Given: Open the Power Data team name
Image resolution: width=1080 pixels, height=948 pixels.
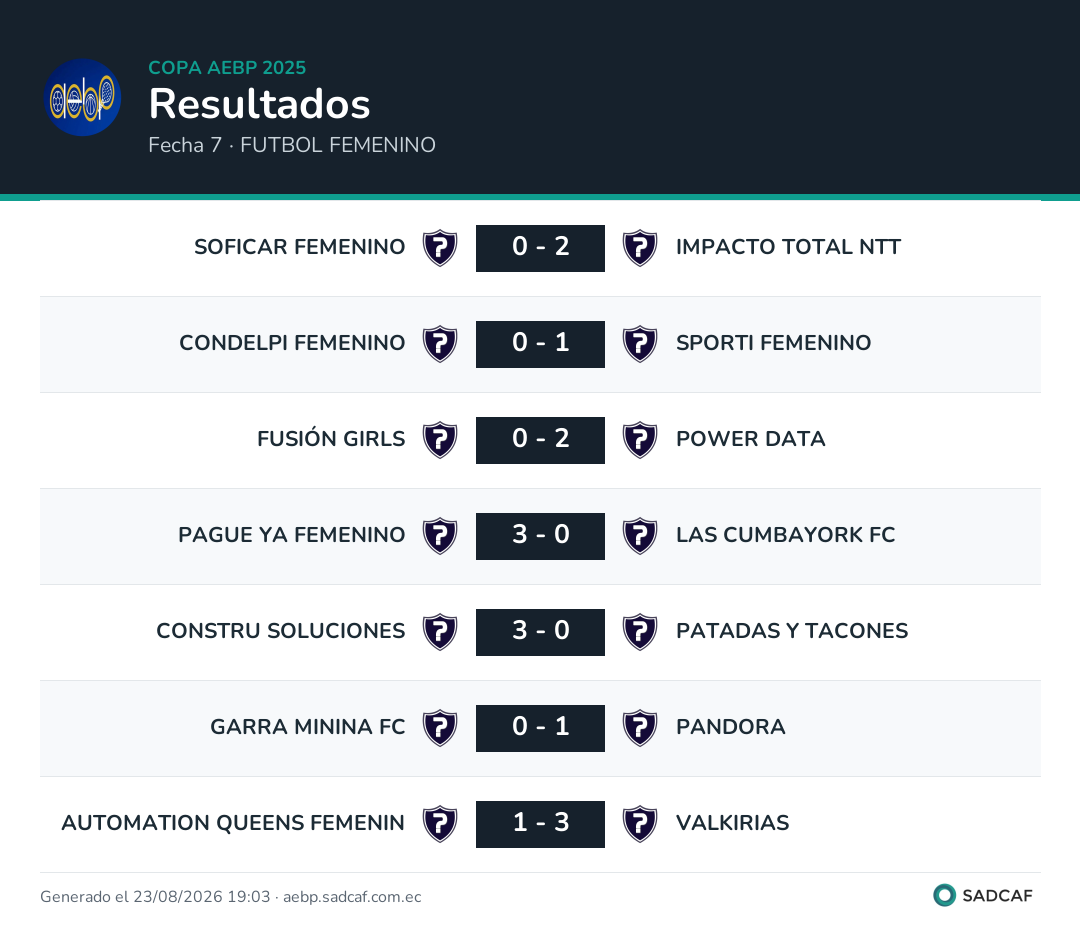Looking at the screenshot, I should point(750,439).
